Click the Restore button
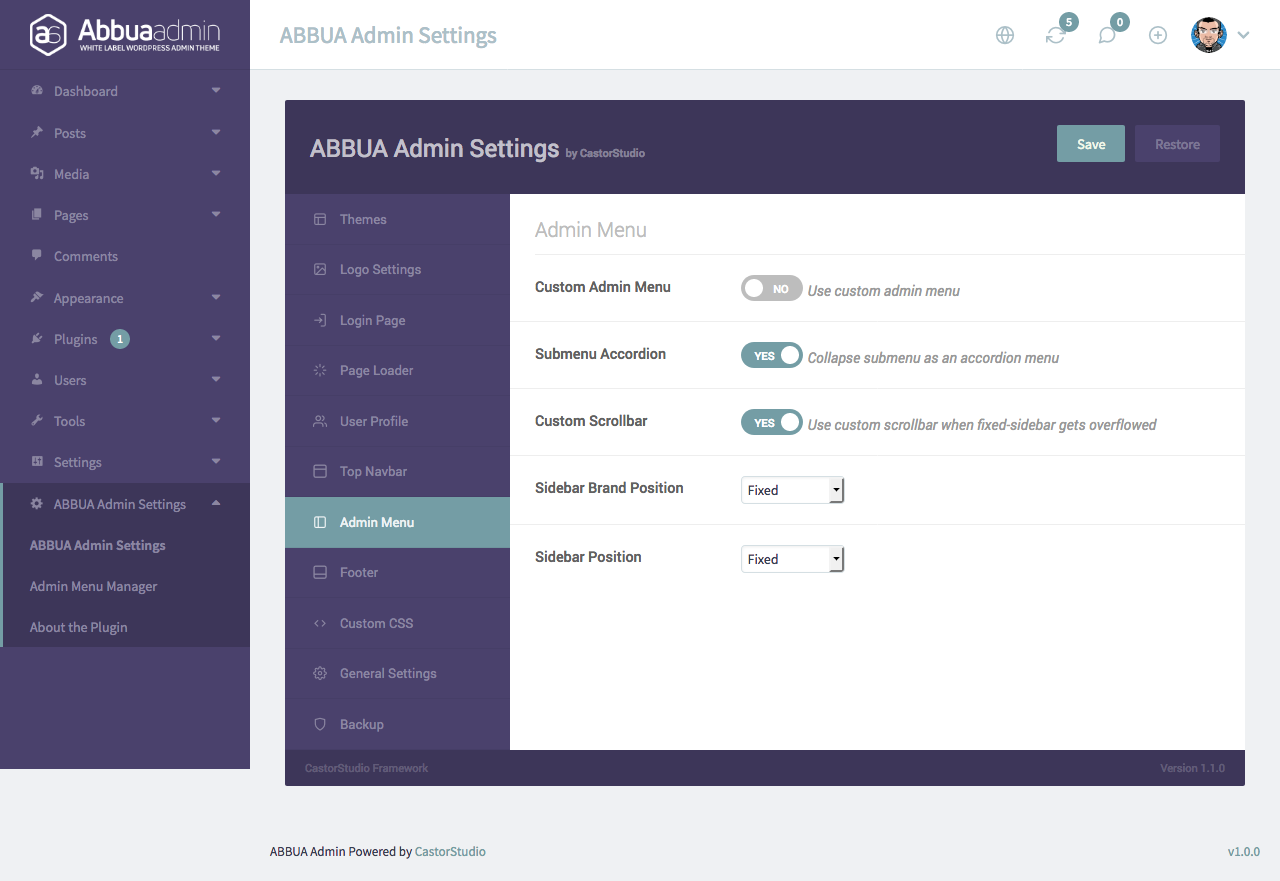 (1177, 144)
